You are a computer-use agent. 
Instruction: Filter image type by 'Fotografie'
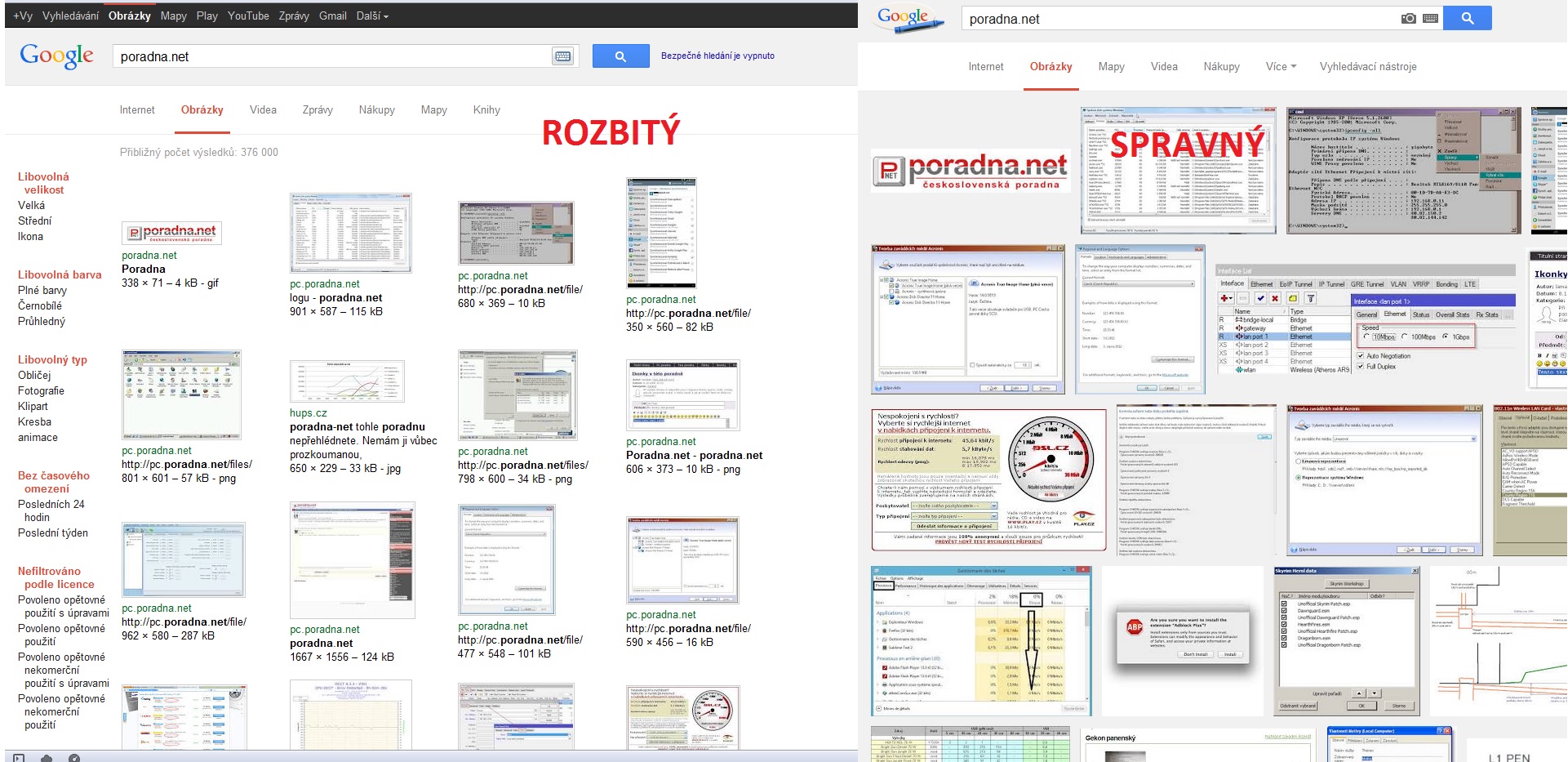[41, 390]
